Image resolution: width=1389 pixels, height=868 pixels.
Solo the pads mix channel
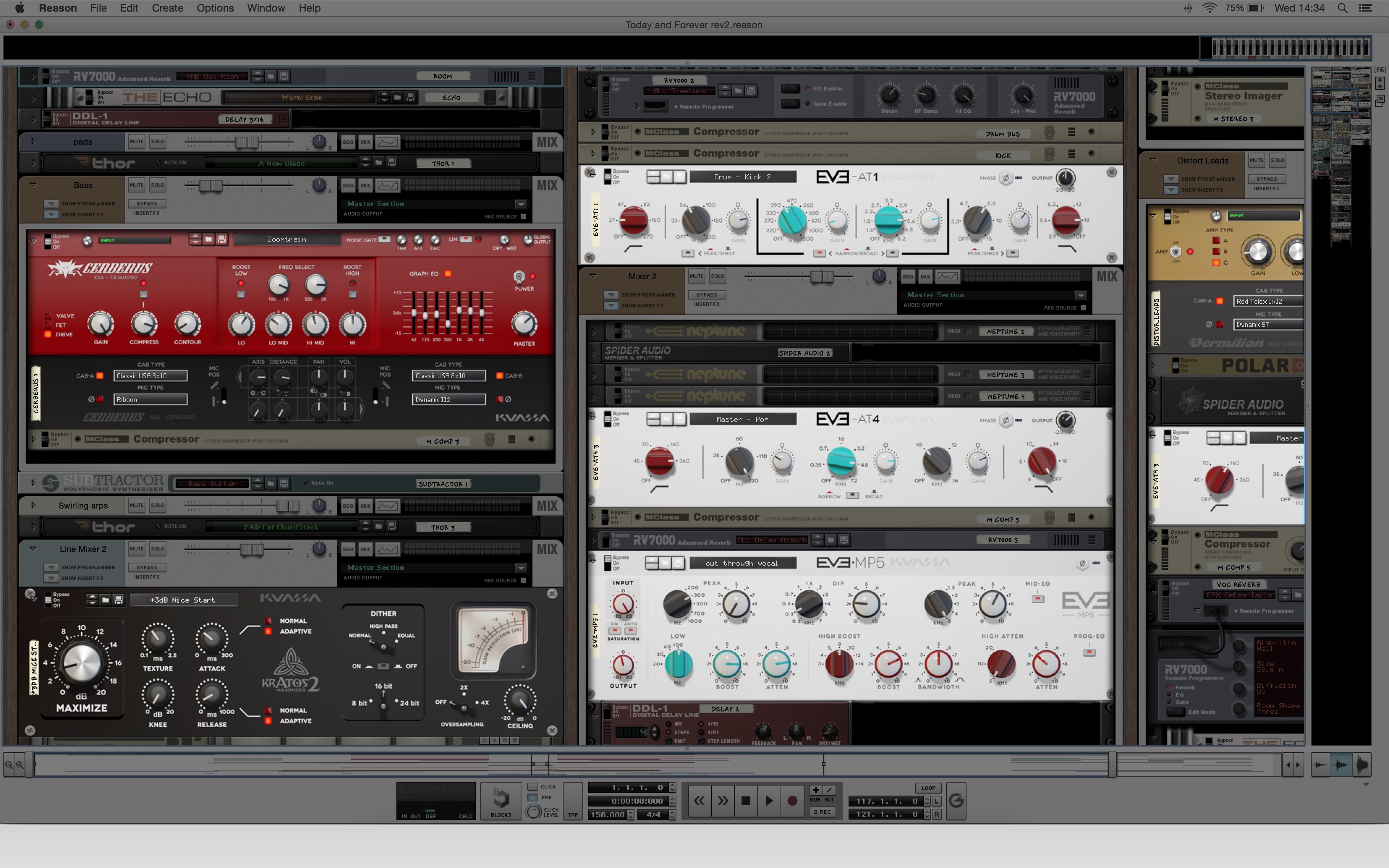point(158,141)
